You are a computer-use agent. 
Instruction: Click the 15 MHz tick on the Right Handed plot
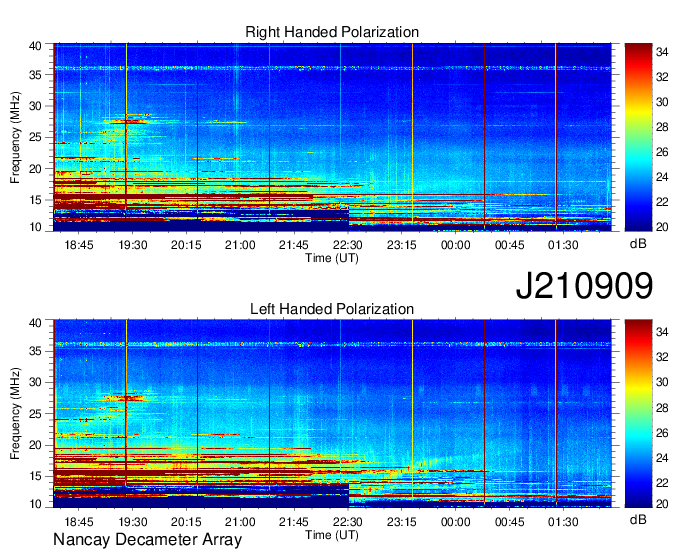click(35, 200)
